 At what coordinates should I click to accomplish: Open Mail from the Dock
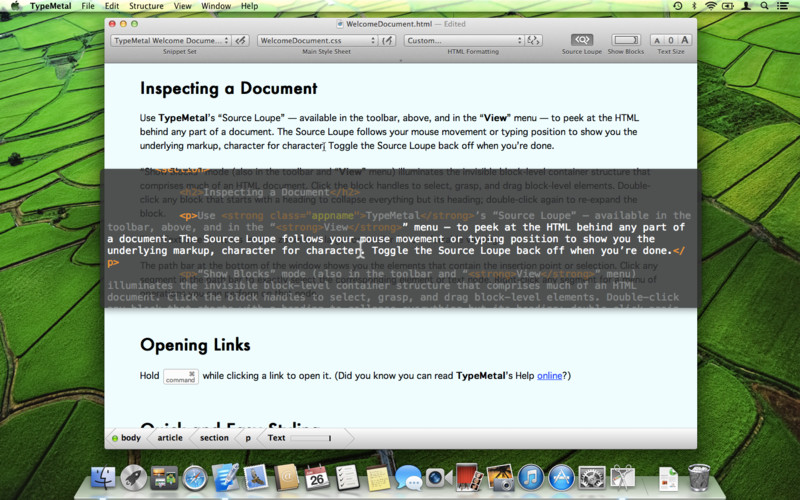(x=256, y=478)
